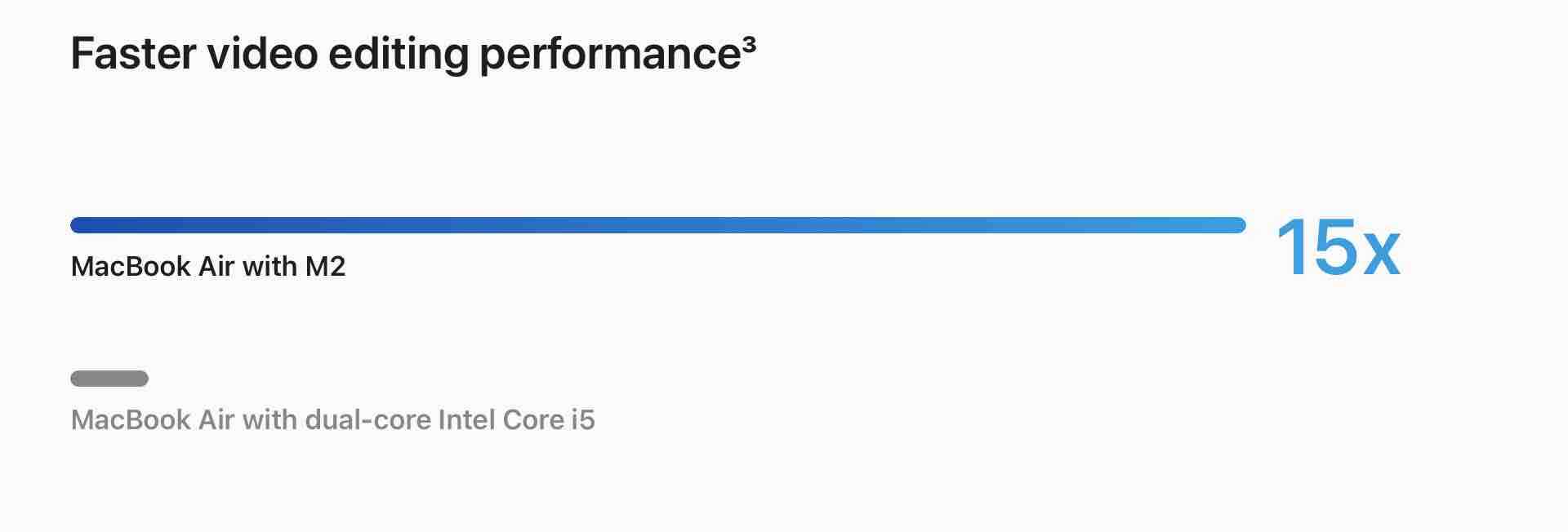Image resolution: width=1568 pixels, height=532 pixels.
Task: Select the gray dual-core Intel Core i5 label
Action: (332, 420)
